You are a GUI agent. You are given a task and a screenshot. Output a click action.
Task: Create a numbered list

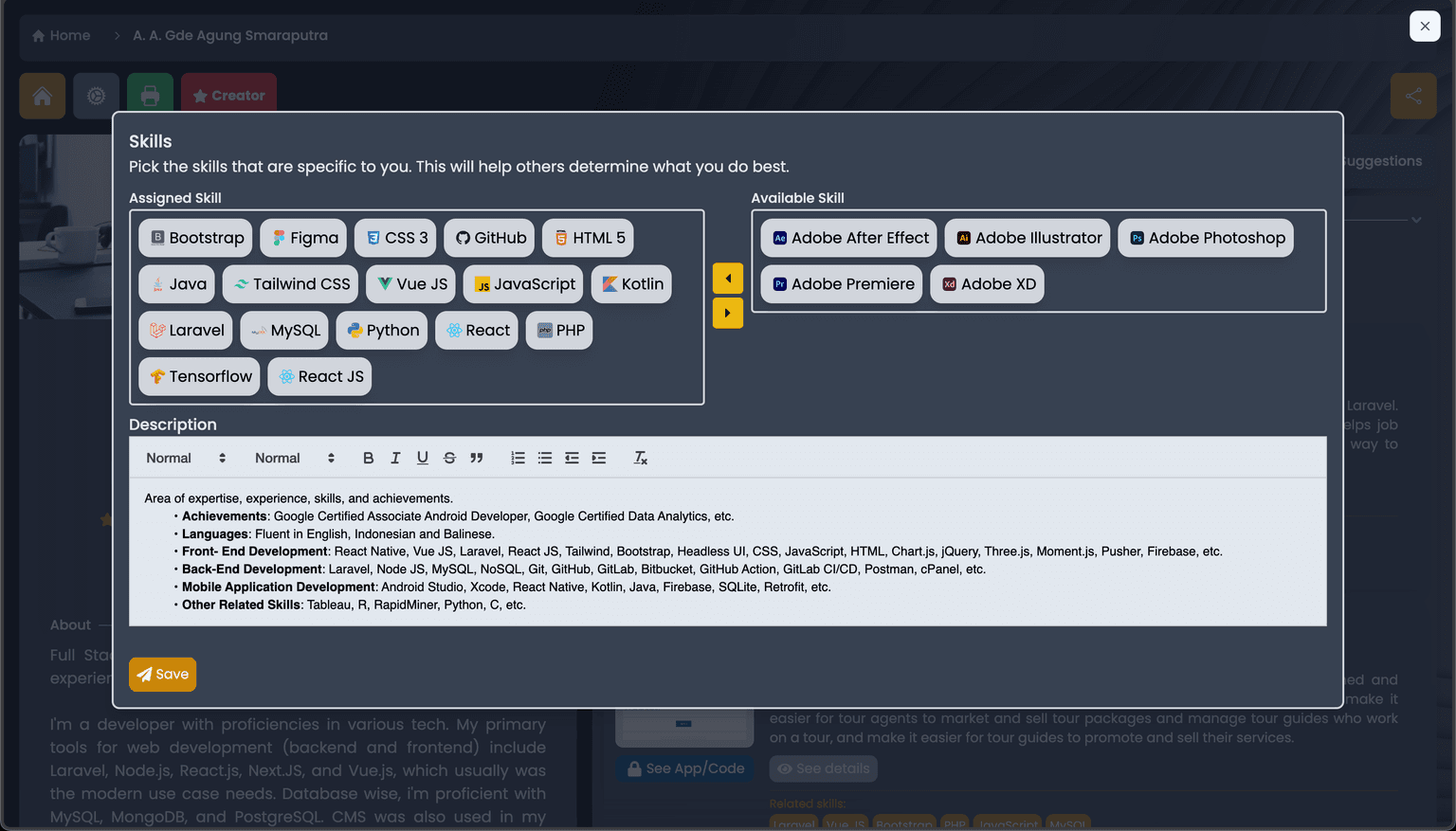[518, 458]
